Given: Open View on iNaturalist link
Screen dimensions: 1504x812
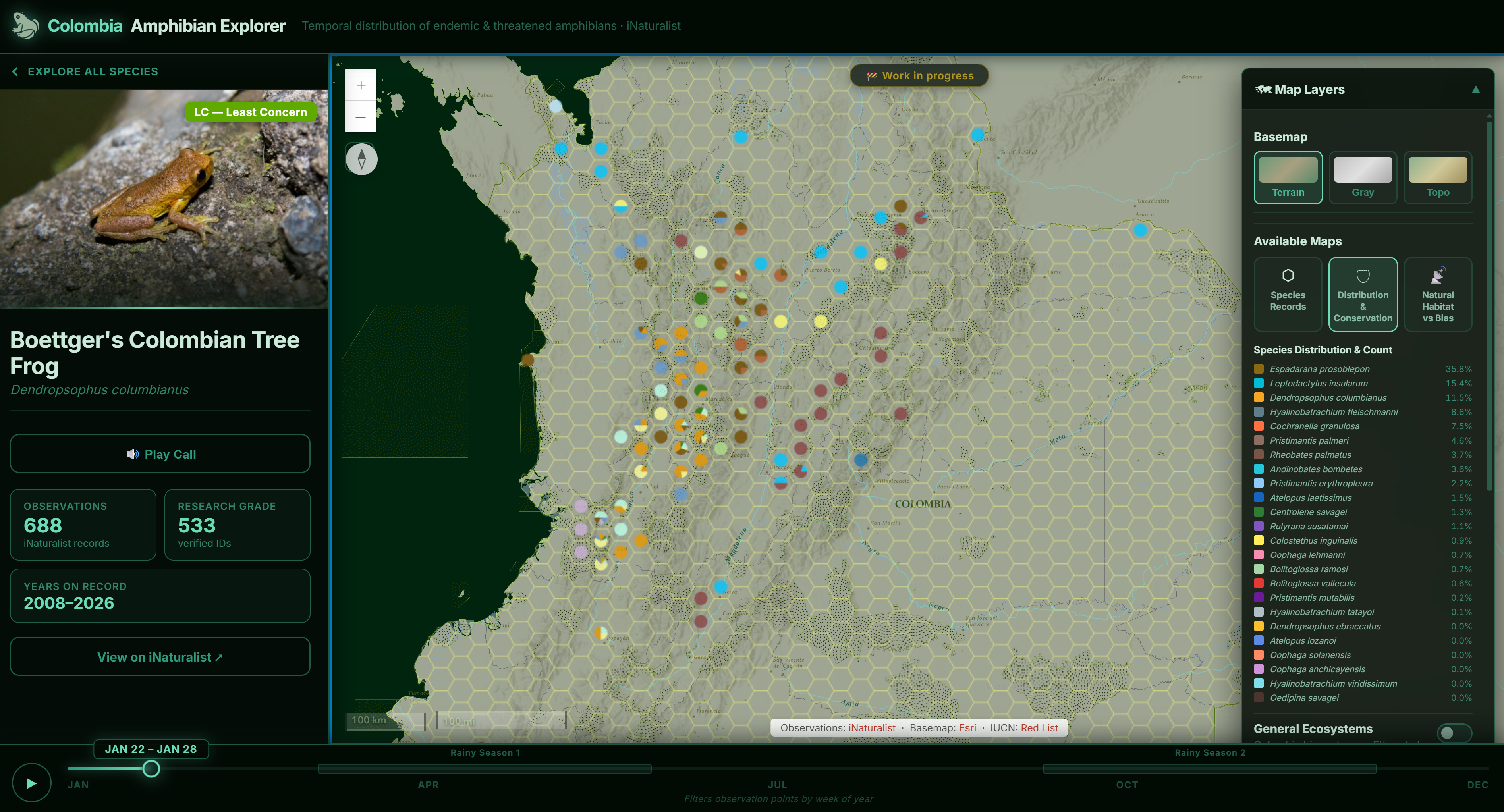Looking at the screenshot, I should pos(160,657).
